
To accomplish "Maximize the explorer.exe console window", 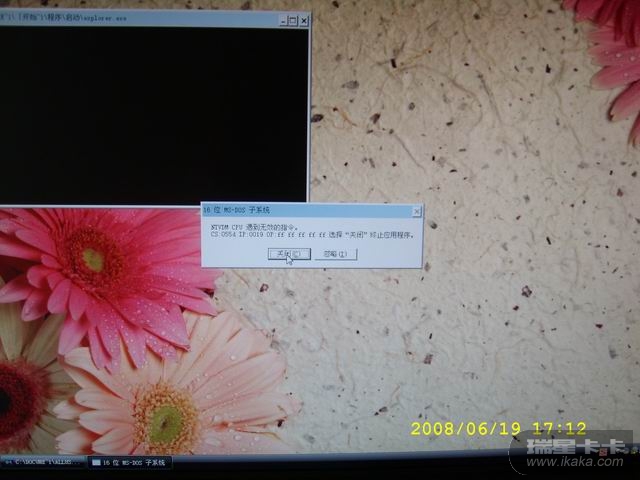I will coord(293,20).
